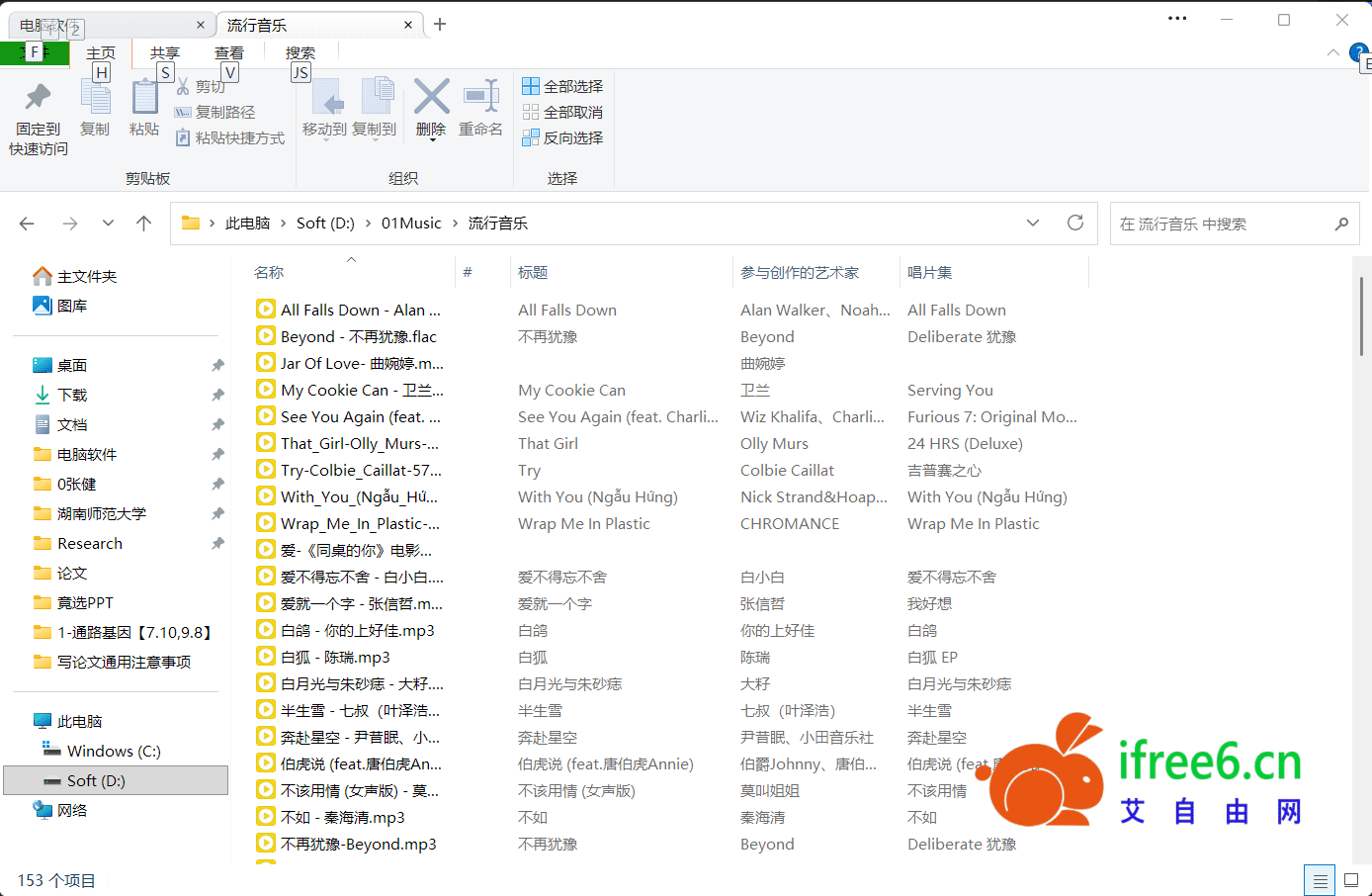Click Select all (全部选择) button
The width and height of the screenshot is (1372, 896).
562,86
